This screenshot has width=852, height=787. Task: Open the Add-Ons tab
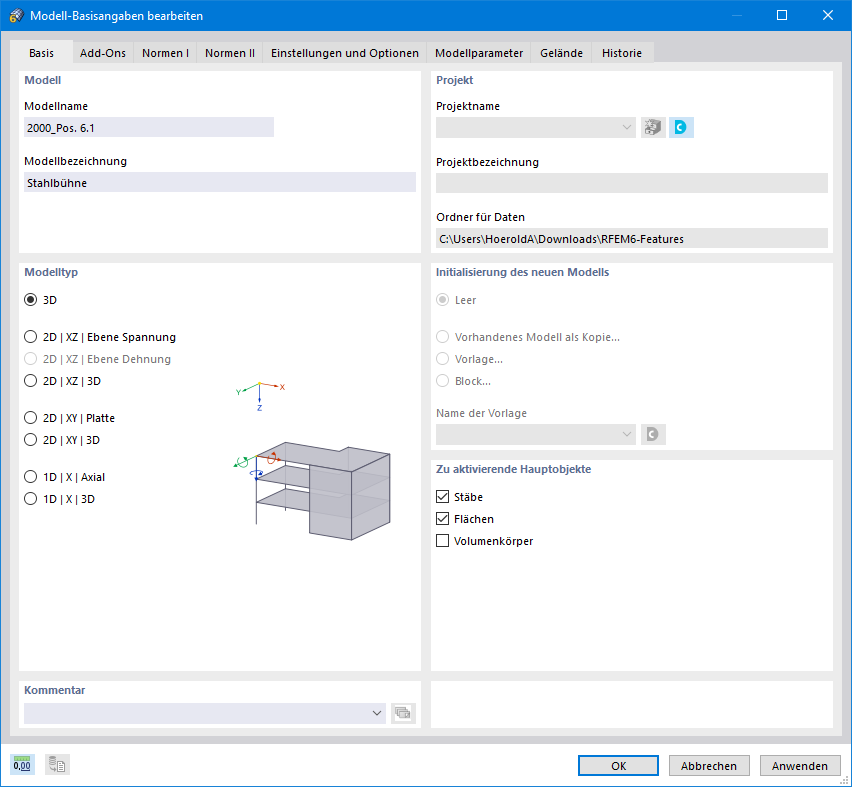(103, 53)
